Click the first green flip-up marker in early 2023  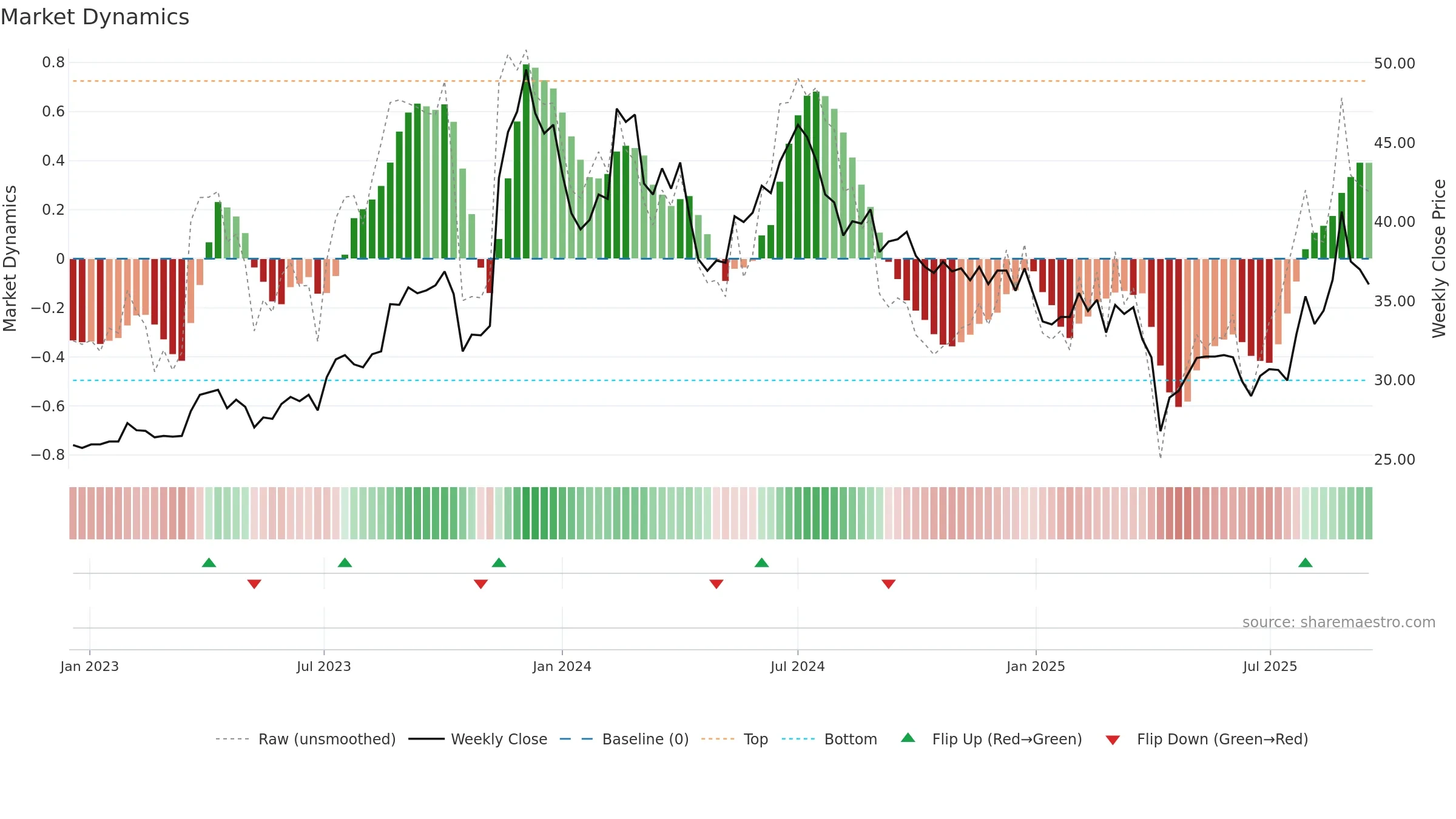pyautogui.click(x=209, y=562)
